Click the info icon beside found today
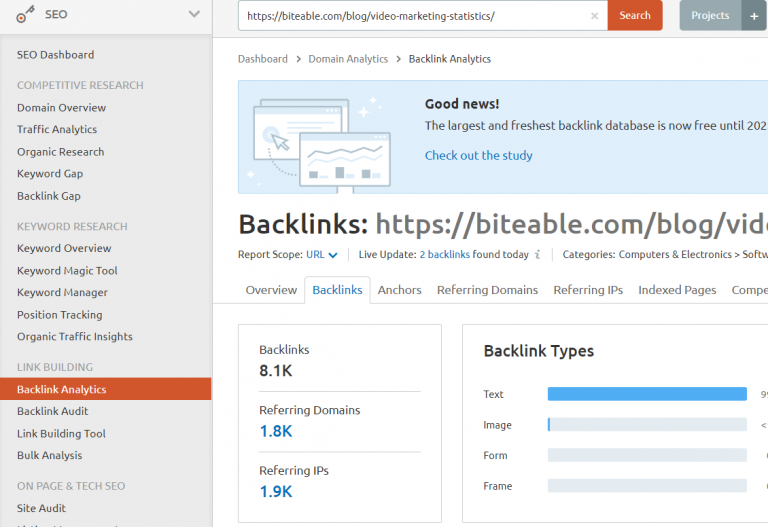This screenshot has height=527, width=768. (x=537, y=255)
